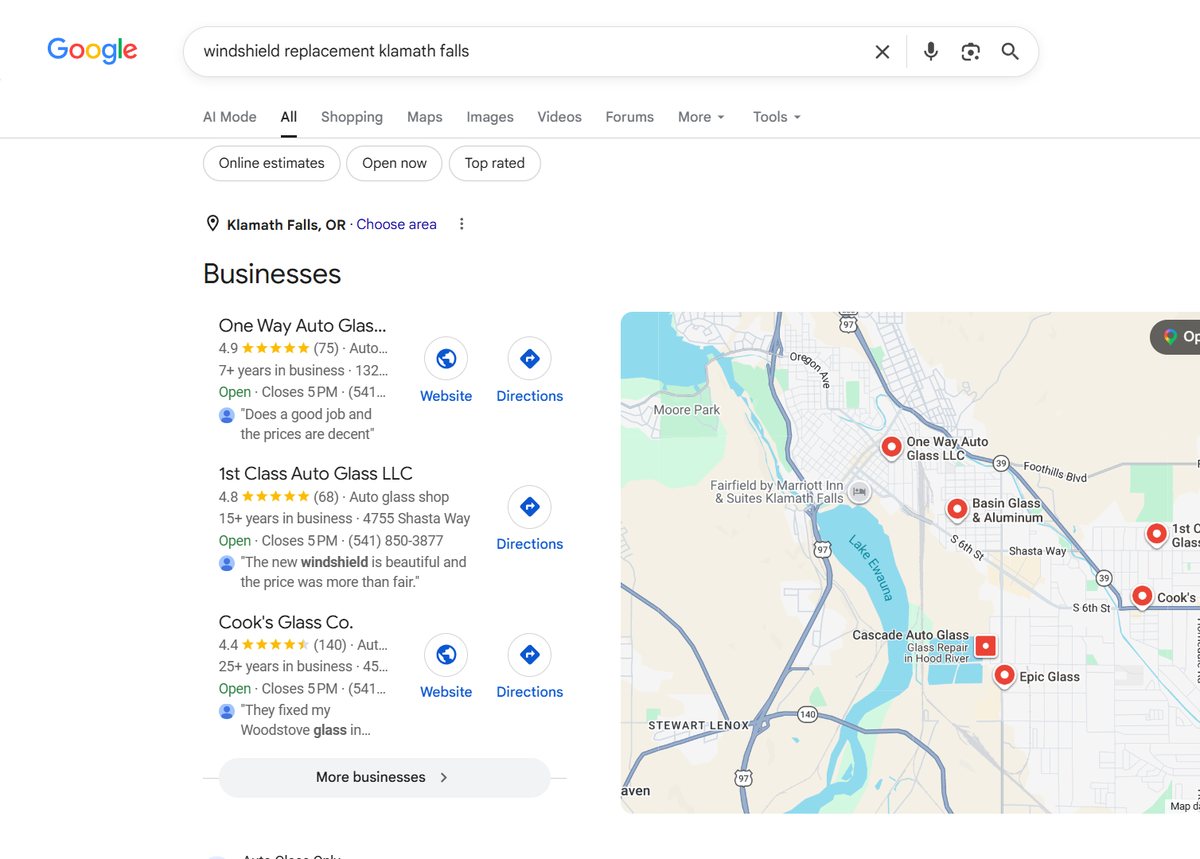Click the Moore Park label on the map

(x=687, y=410)
